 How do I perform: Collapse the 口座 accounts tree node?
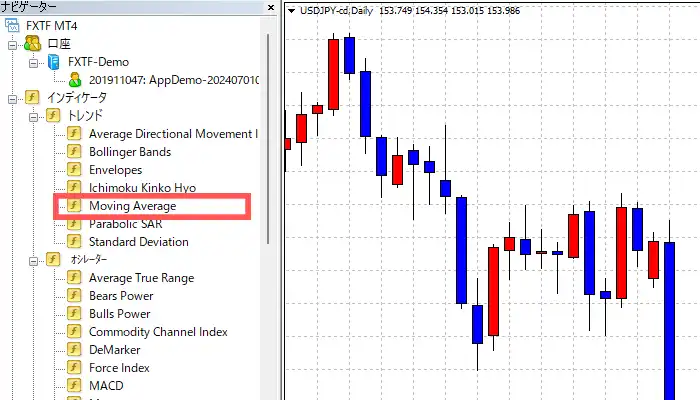pos(11,45)
